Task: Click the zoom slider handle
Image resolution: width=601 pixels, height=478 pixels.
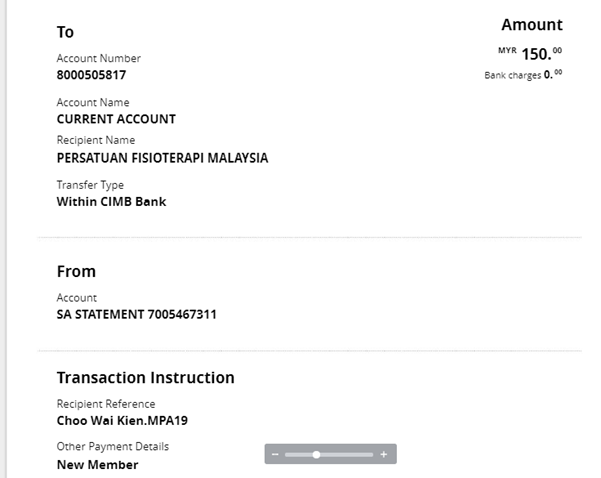Action: click(x=316, y=454)
